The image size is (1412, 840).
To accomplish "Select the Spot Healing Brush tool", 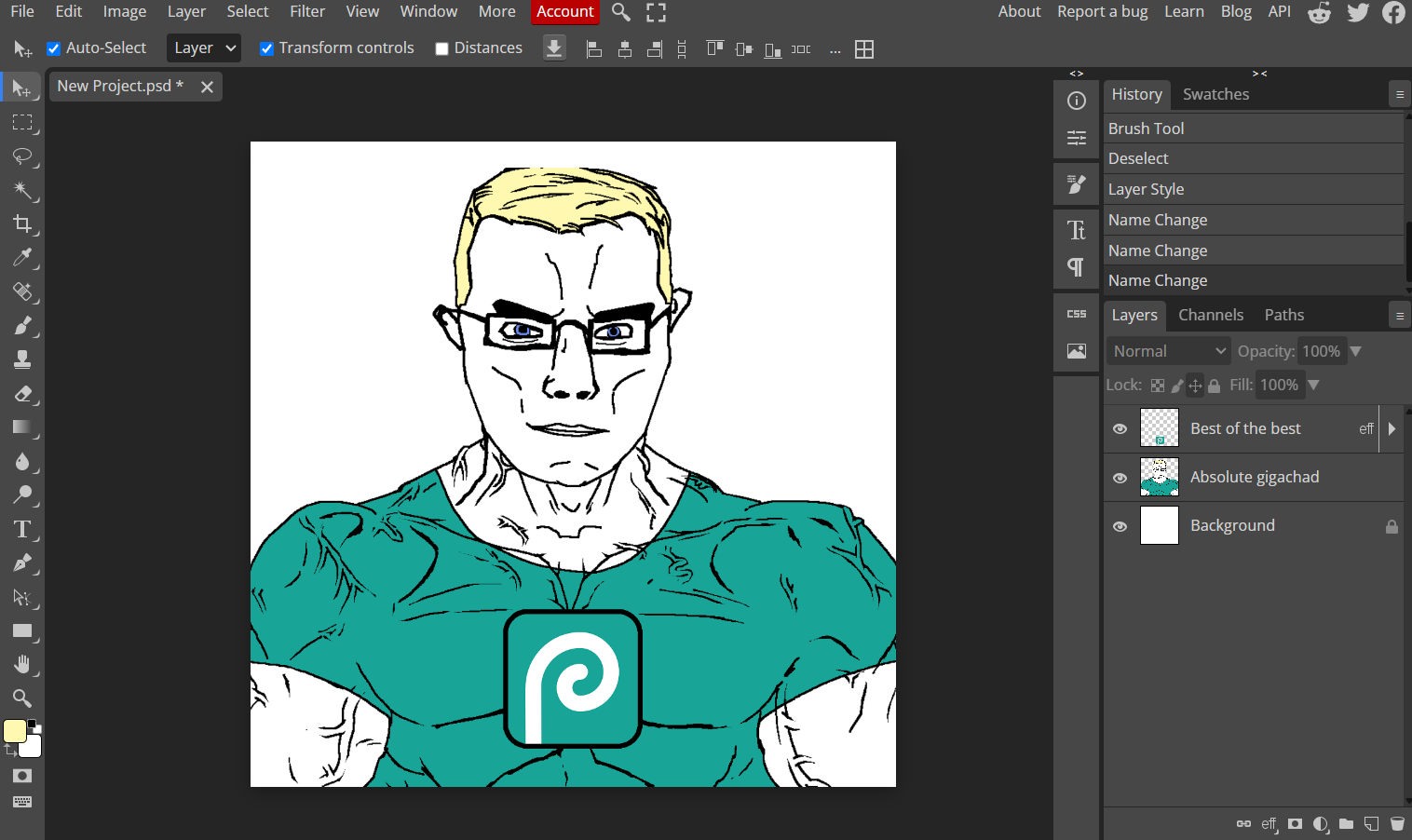I will [21, 291].
